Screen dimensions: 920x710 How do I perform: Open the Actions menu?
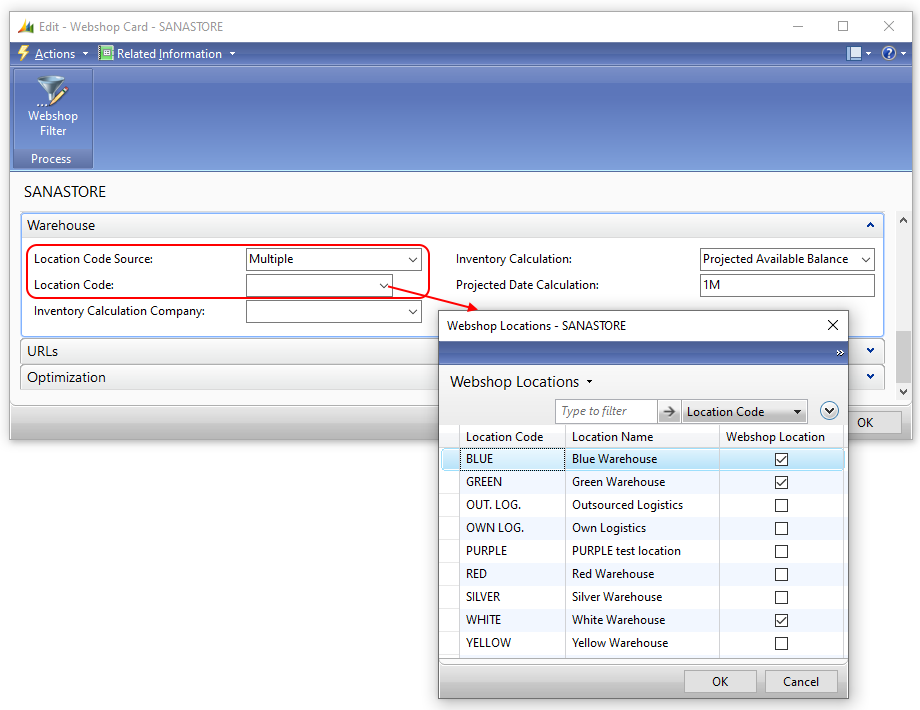point(55,54)
